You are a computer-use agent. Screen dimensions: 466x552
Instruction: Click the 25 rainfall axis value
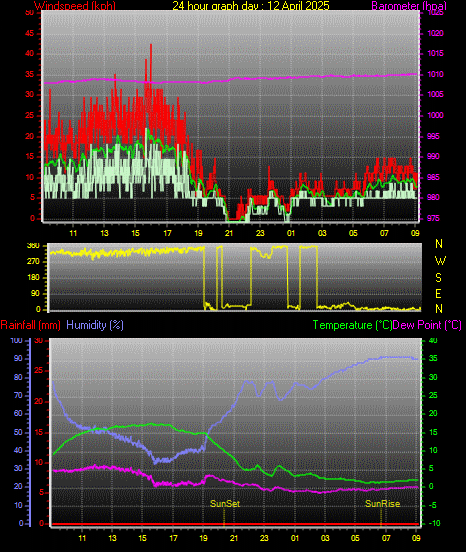click(x=39, y=371)
